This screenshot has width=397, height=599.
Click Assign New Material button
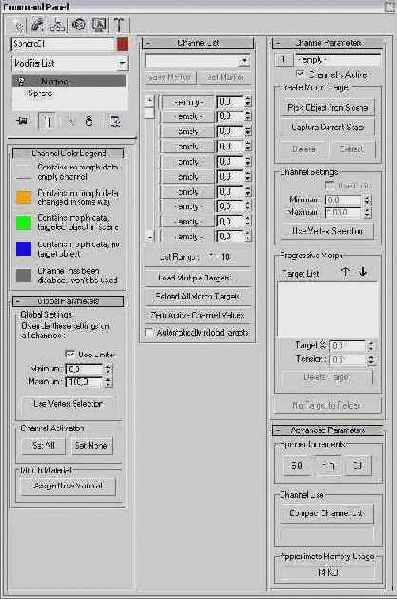pos(68,486)
